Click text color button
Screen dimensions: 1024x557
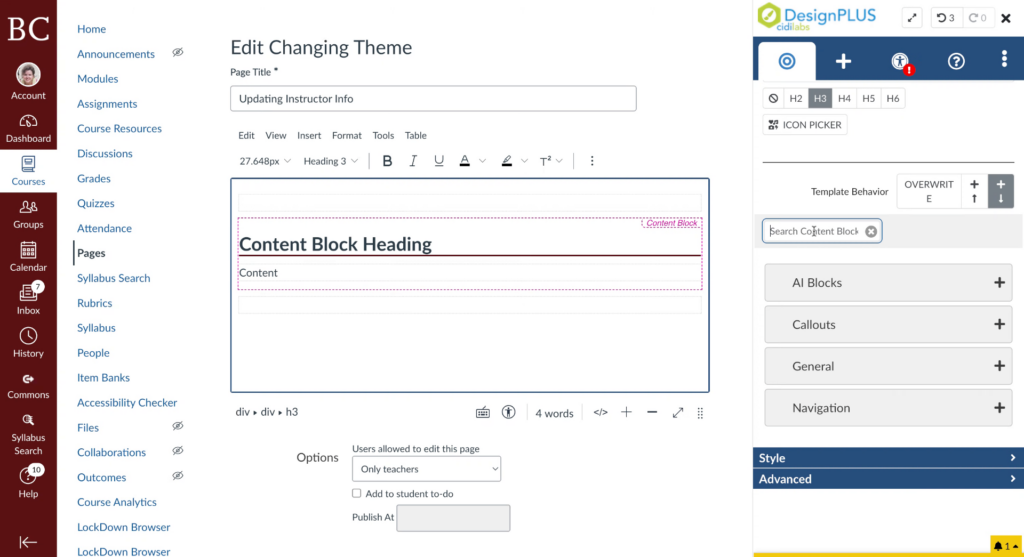point(464,161)
